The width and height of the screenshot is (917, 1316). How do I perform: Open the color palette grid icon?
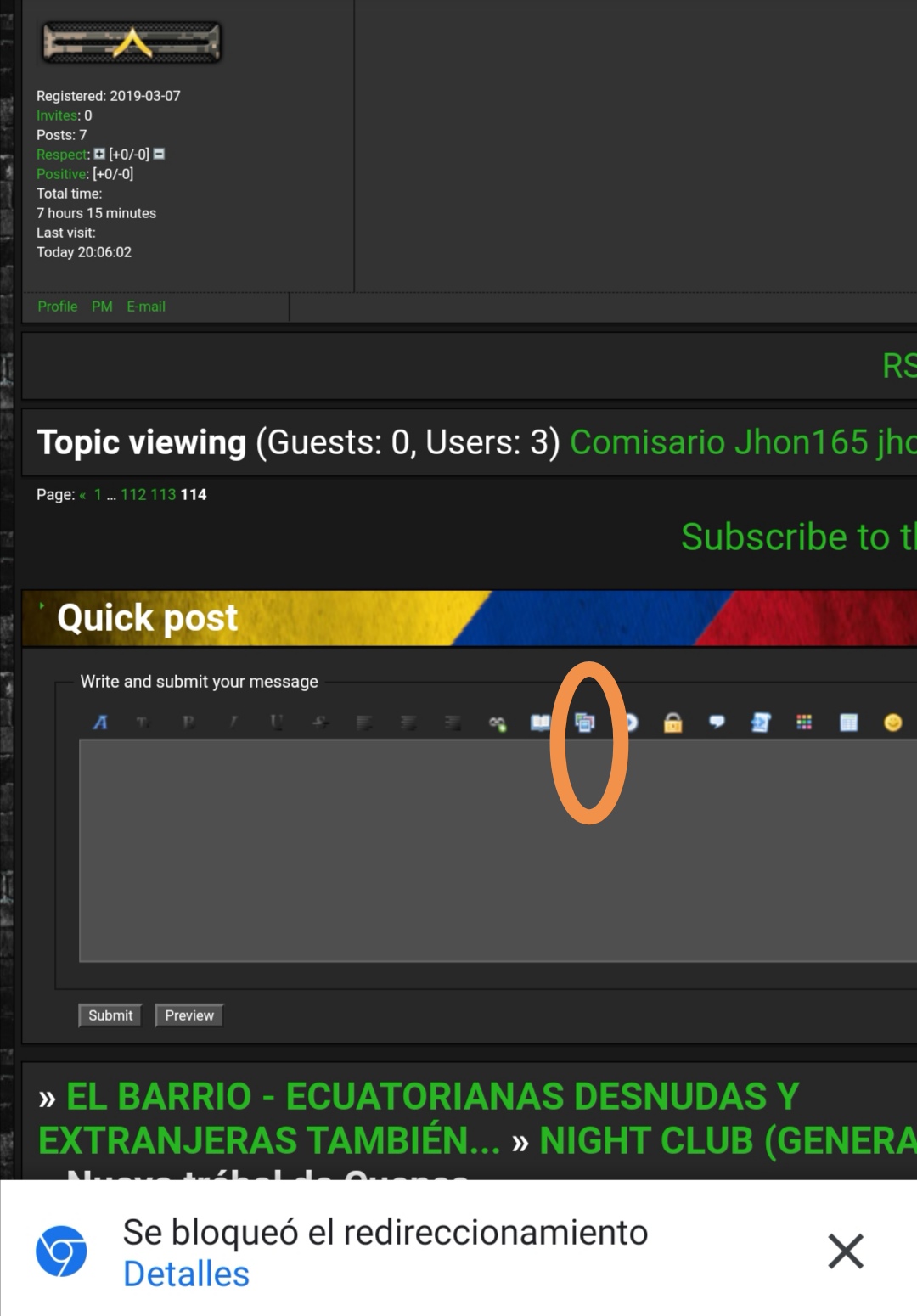804,723
